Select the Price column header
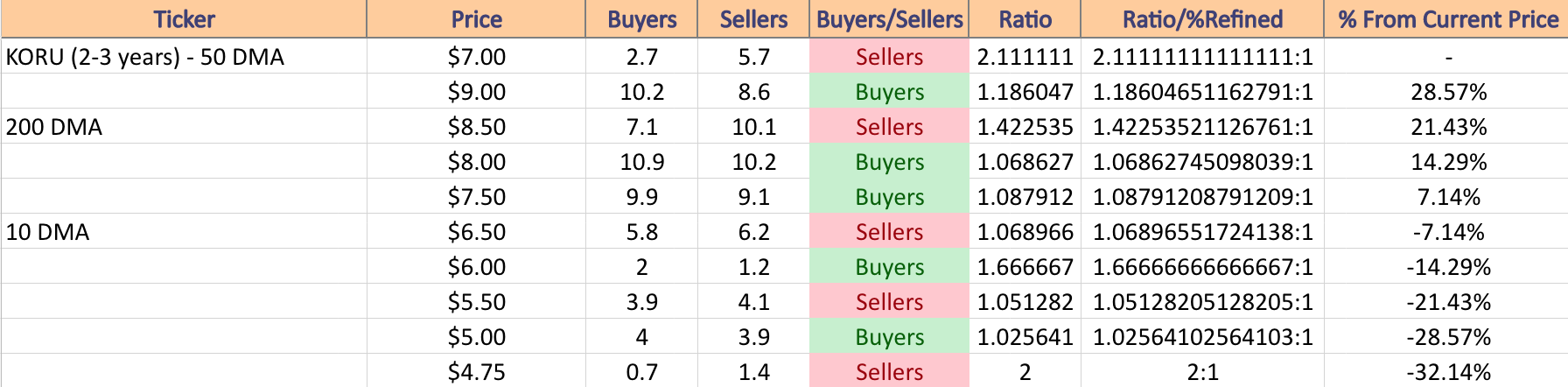This screenshot has width=1568, height=387. (476, 19)
